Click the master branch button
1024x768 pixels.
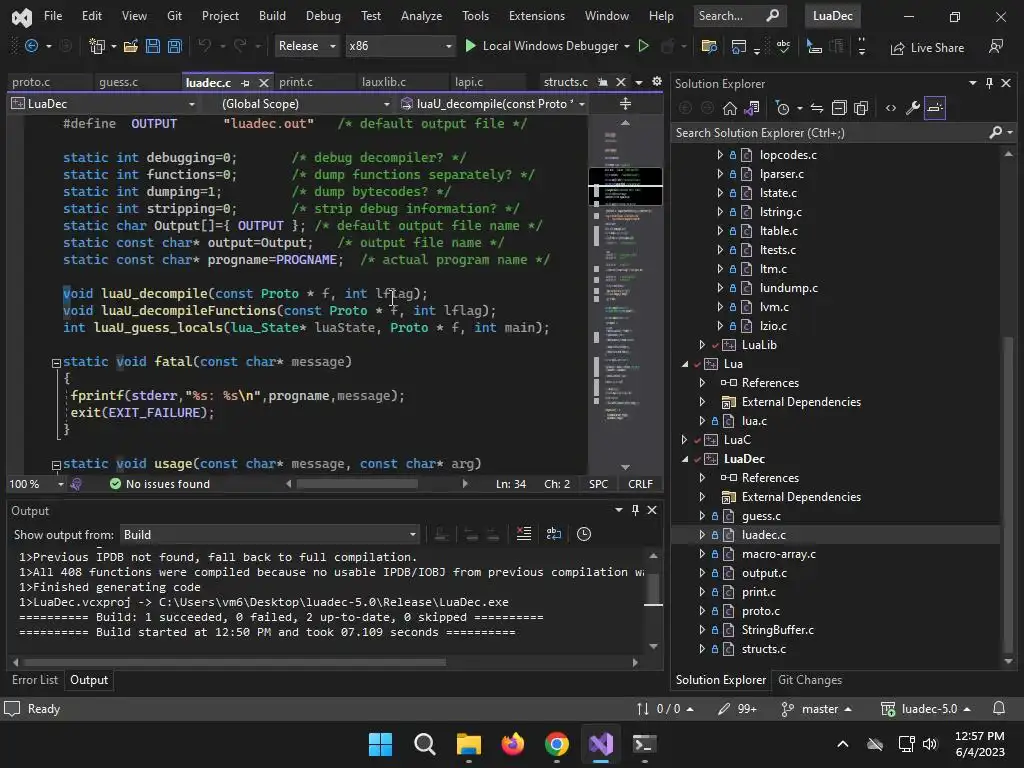click(x=816, y=709)
